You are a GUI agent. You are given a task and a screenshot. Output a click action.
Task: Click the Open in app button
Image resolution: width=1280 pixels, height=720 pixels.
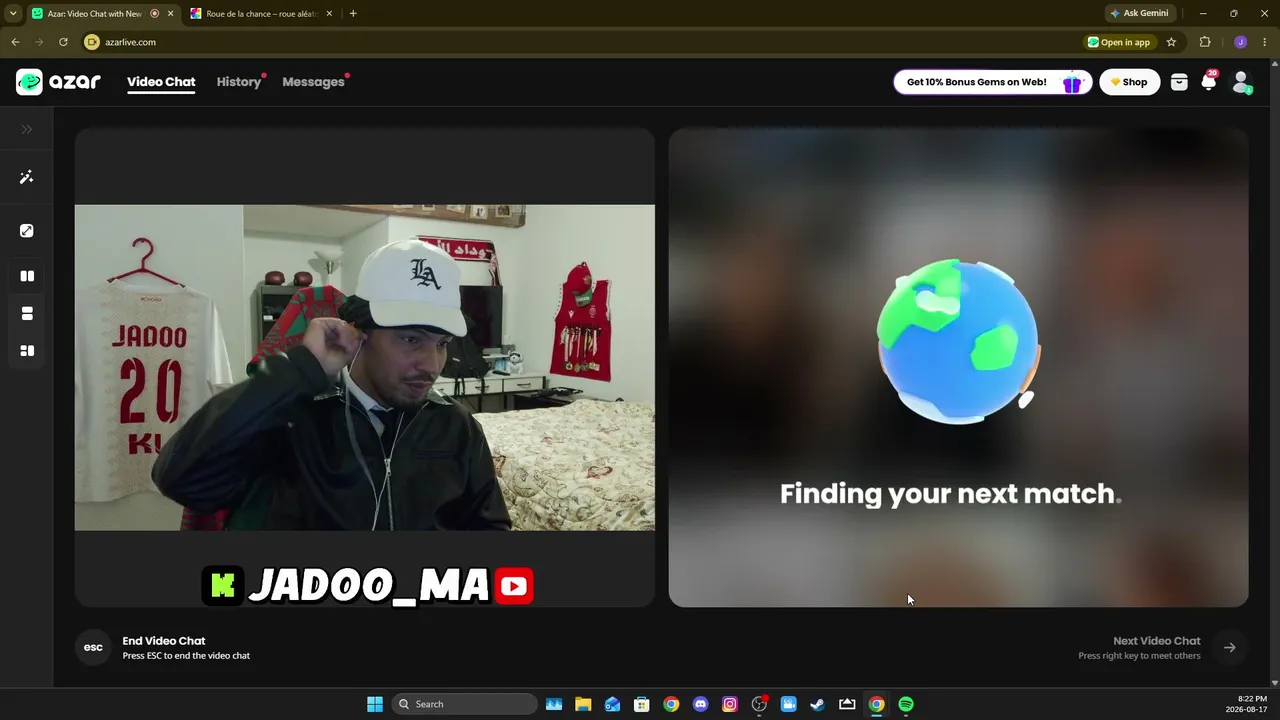pyautogui.click(x=1120, y=42)
